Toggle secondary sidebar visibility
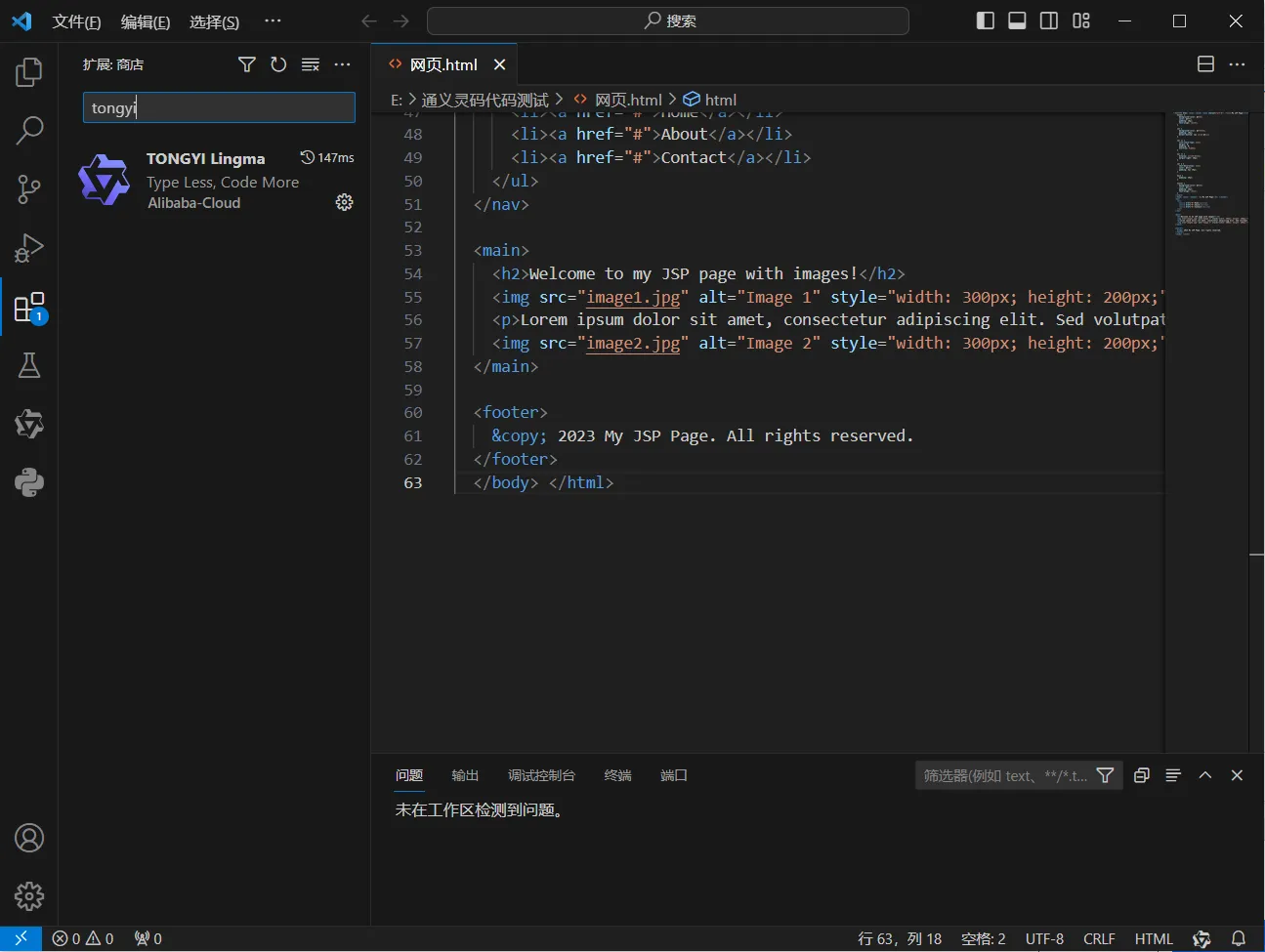The width and height of the screenshot is (1265, 952). coord(1049,21)
